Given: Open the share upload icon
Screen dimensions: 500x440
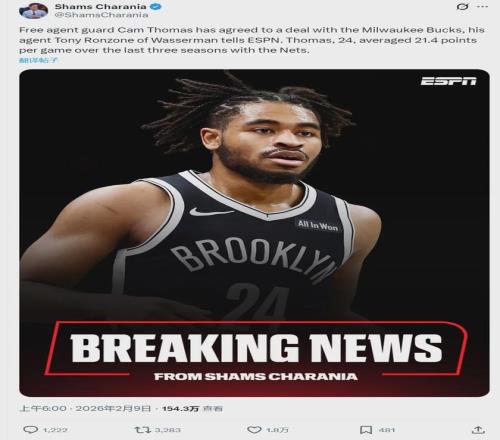Looking at the screenshot, I should (478, 430).
